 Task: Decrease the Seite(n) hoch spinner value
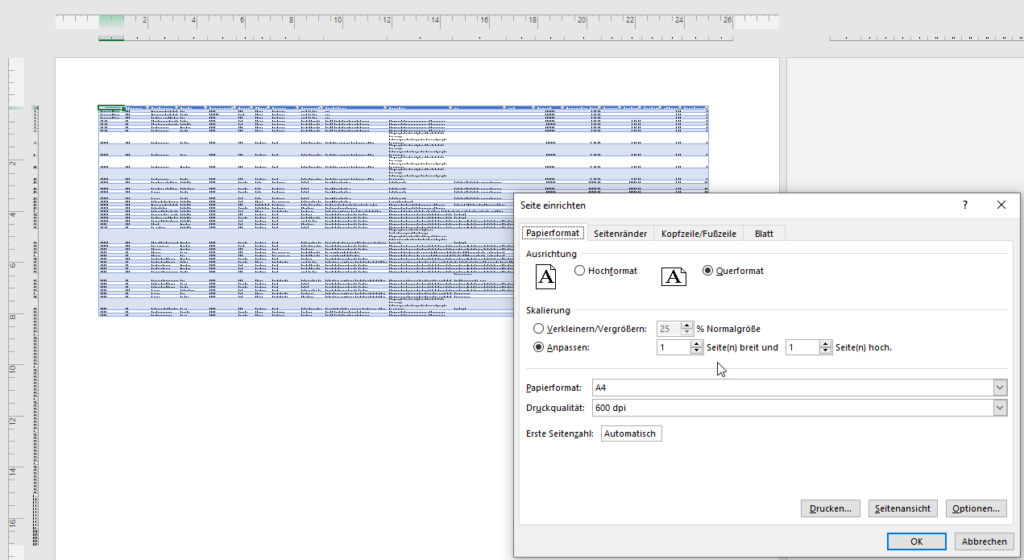[825, 352]
